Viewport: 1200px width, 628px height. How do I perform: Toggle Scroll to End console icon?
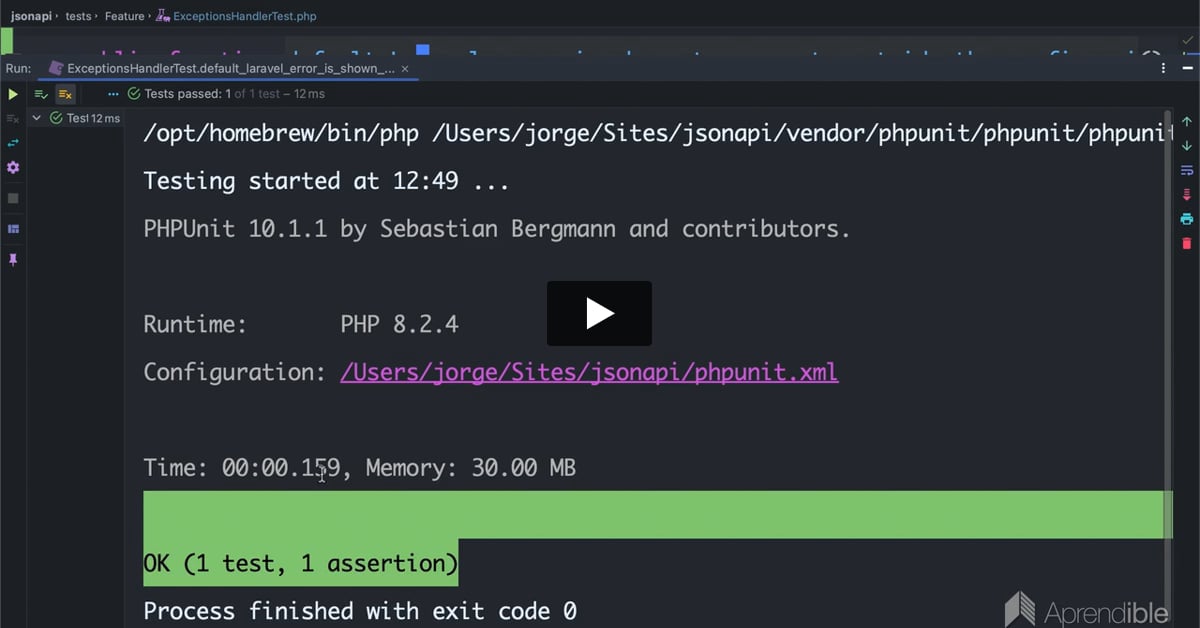(1187, 194)
